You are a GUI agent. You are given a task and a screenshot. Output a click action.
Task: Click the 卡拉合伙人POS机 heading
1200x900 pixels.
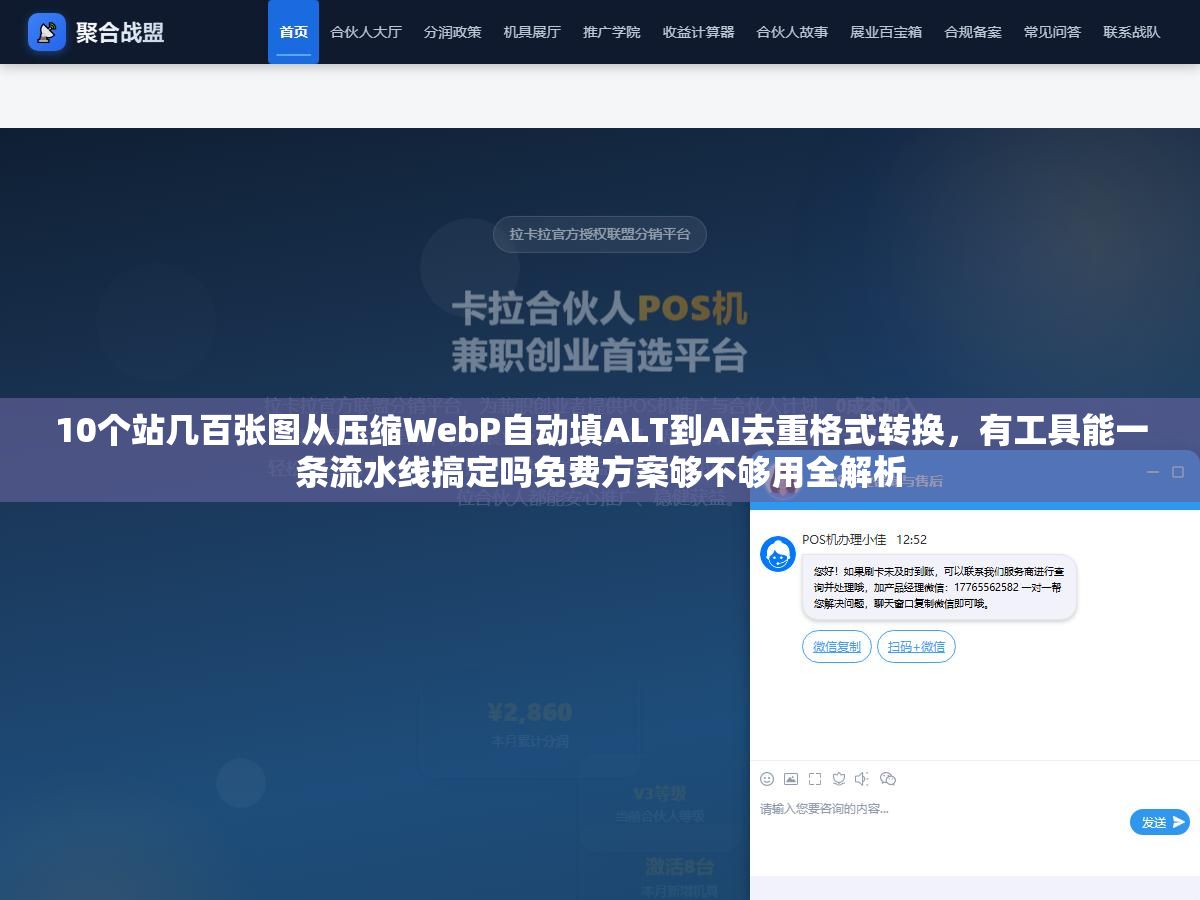pyautogui.click(x=600, y=309)
